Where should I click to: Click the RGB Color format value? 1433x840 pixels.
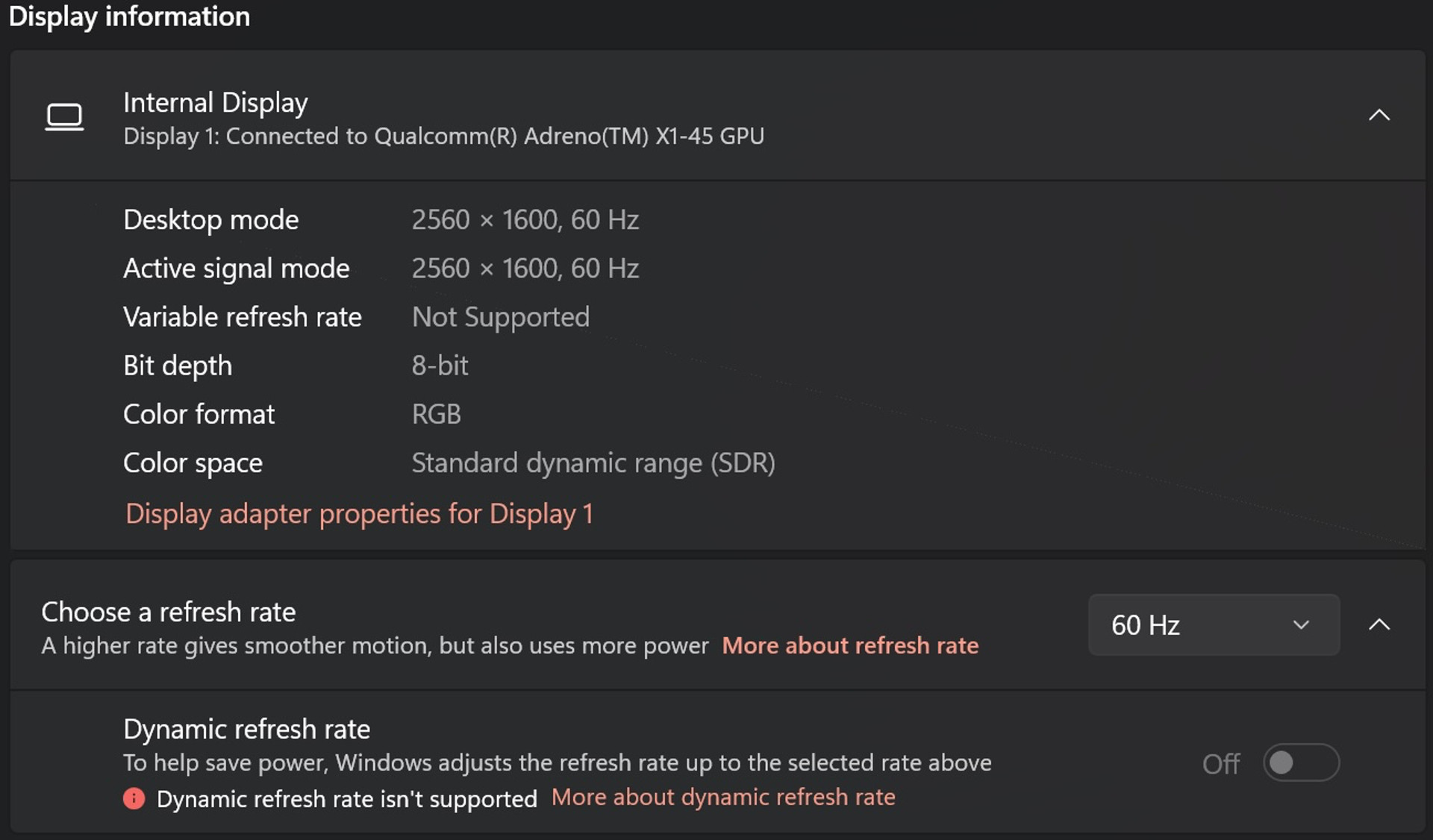[x=436, y=414]
